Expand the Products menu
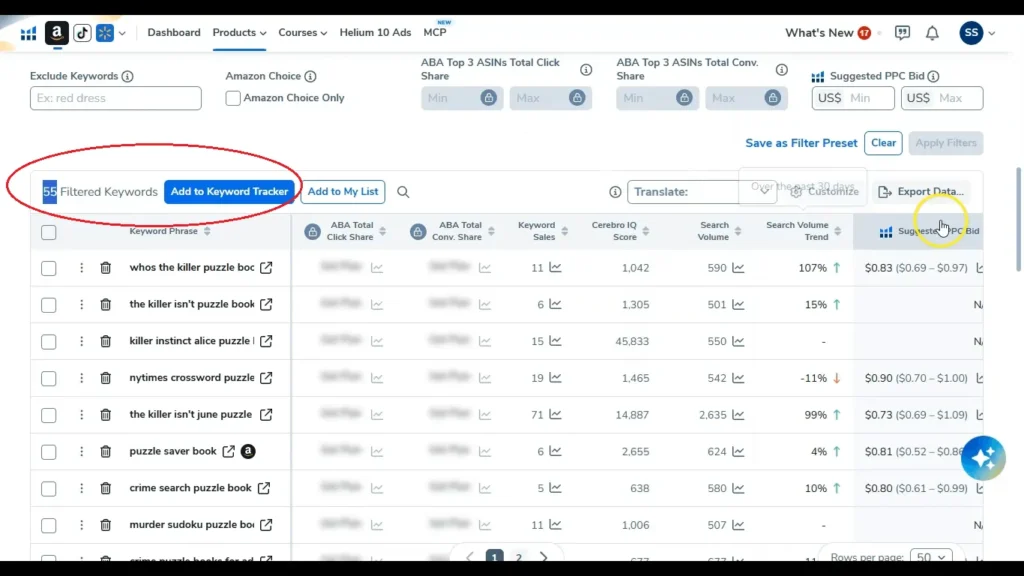The height and width of the screenshot is (576, 1024). pos(239,33)
